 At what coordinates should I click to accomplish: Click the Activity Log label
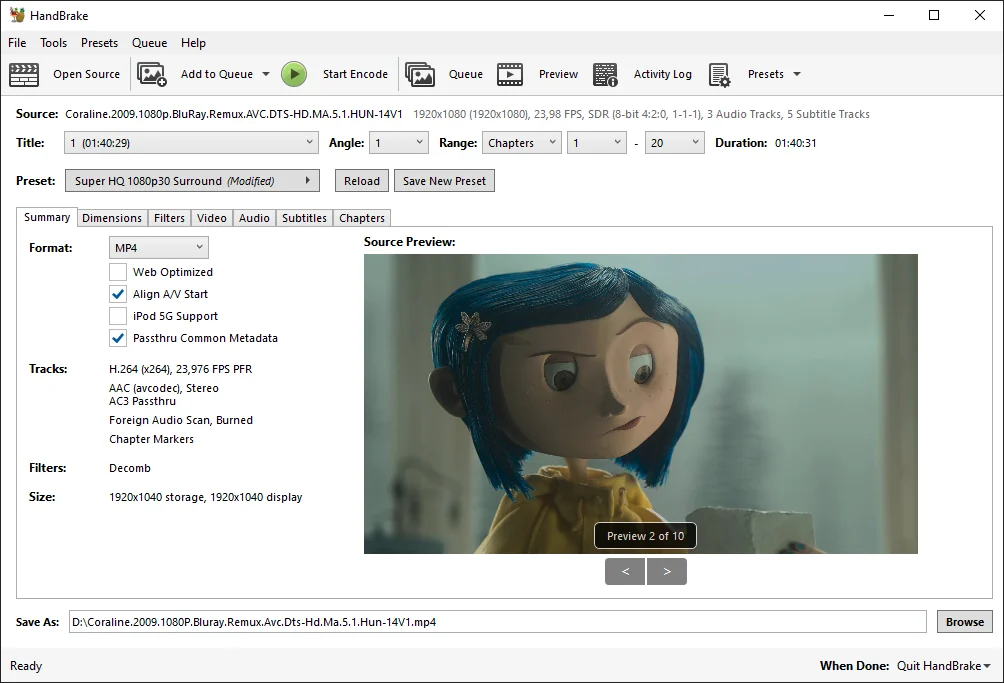pyautogui.click(x=663, y=74)
